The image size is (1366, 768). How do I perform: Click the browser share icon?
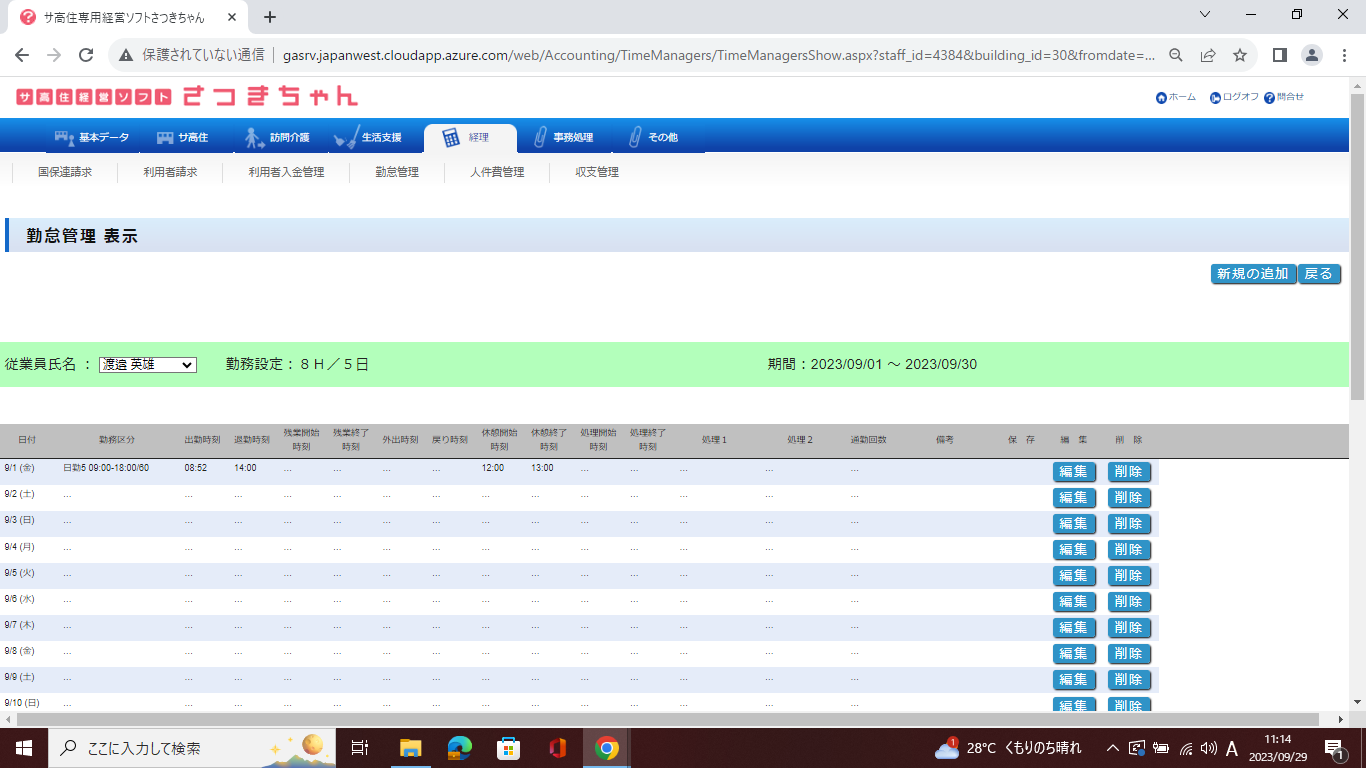pos(1208,55)
